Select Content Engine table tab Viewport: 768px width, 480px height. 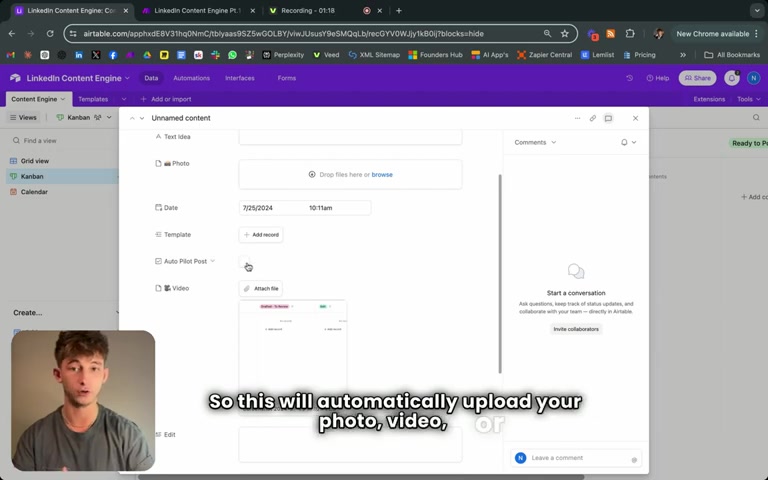point(38,99)
